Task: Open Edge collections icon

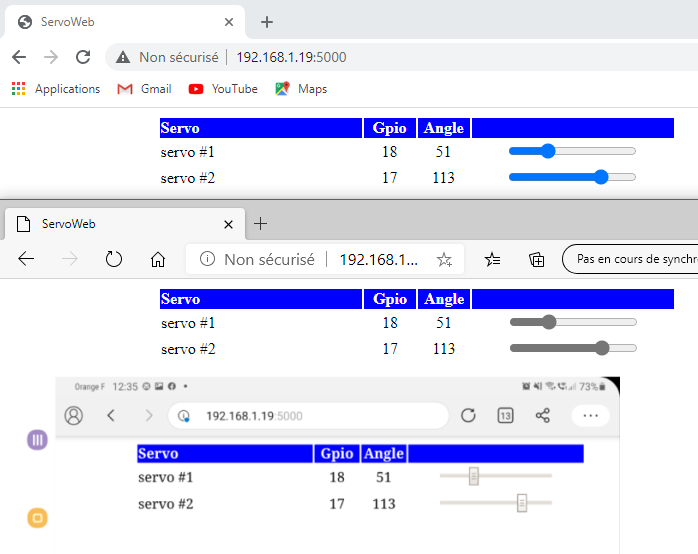Action: [x=537, y=259]
